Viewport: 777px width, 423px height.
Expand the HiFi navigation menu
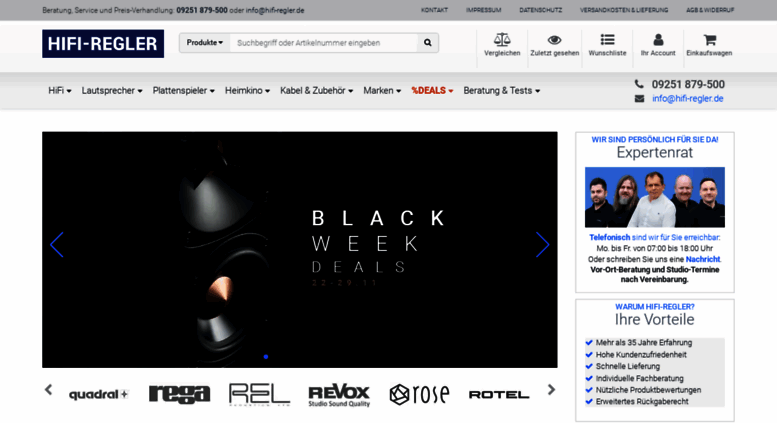(x=60, y=91)
